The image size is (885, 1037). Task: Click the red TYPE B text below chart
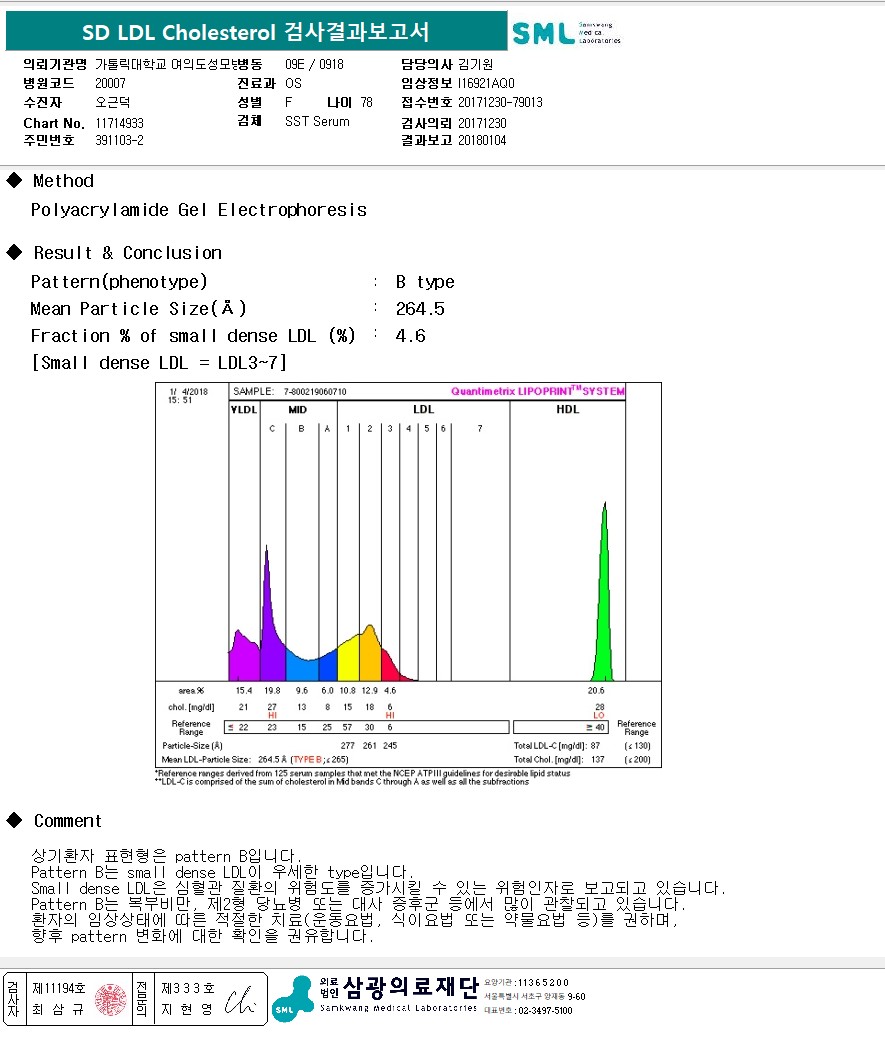[x=308, y=760]
